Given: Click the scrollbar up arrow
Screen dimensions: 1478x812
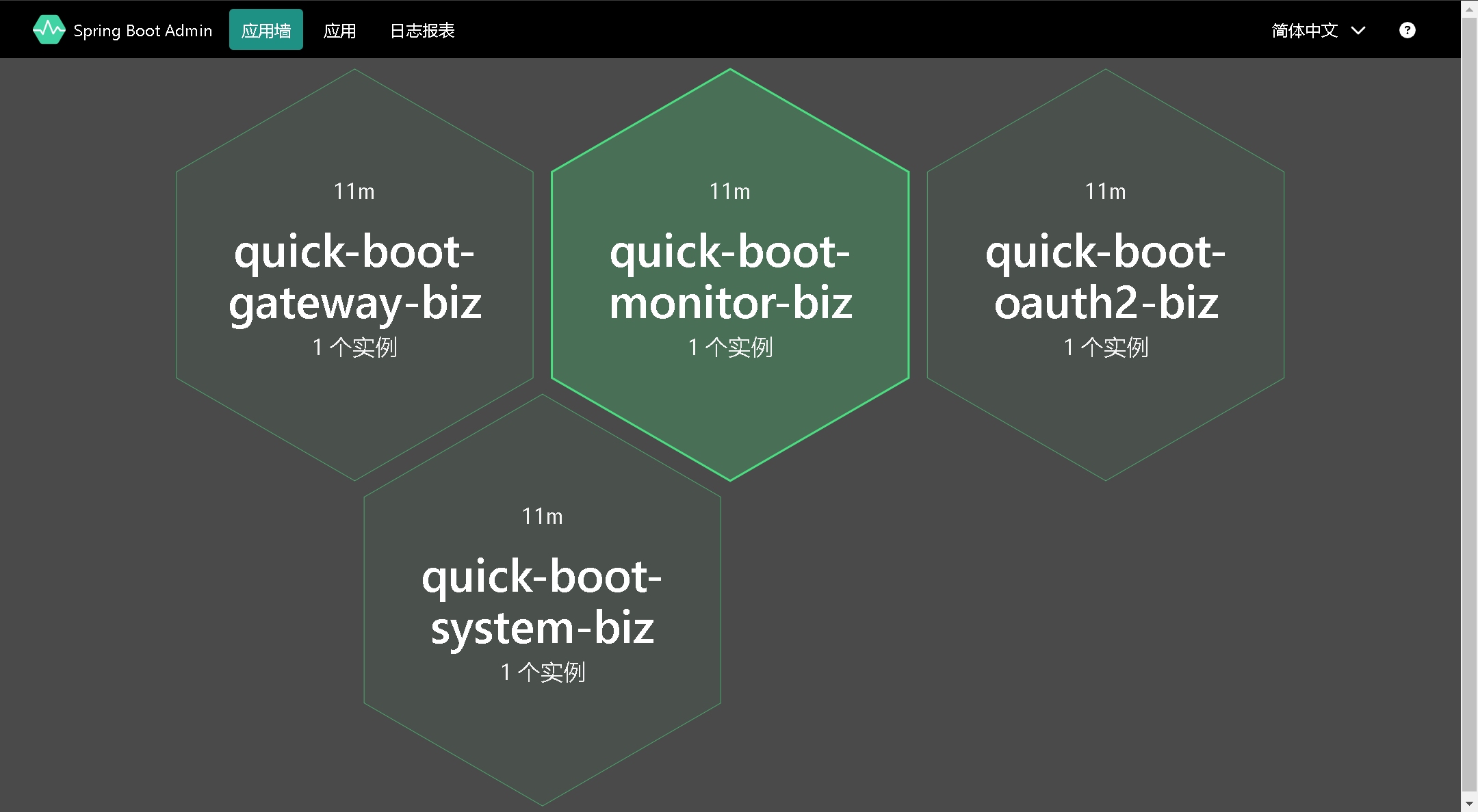Looking at the screenshot, I should point(1469,9).
